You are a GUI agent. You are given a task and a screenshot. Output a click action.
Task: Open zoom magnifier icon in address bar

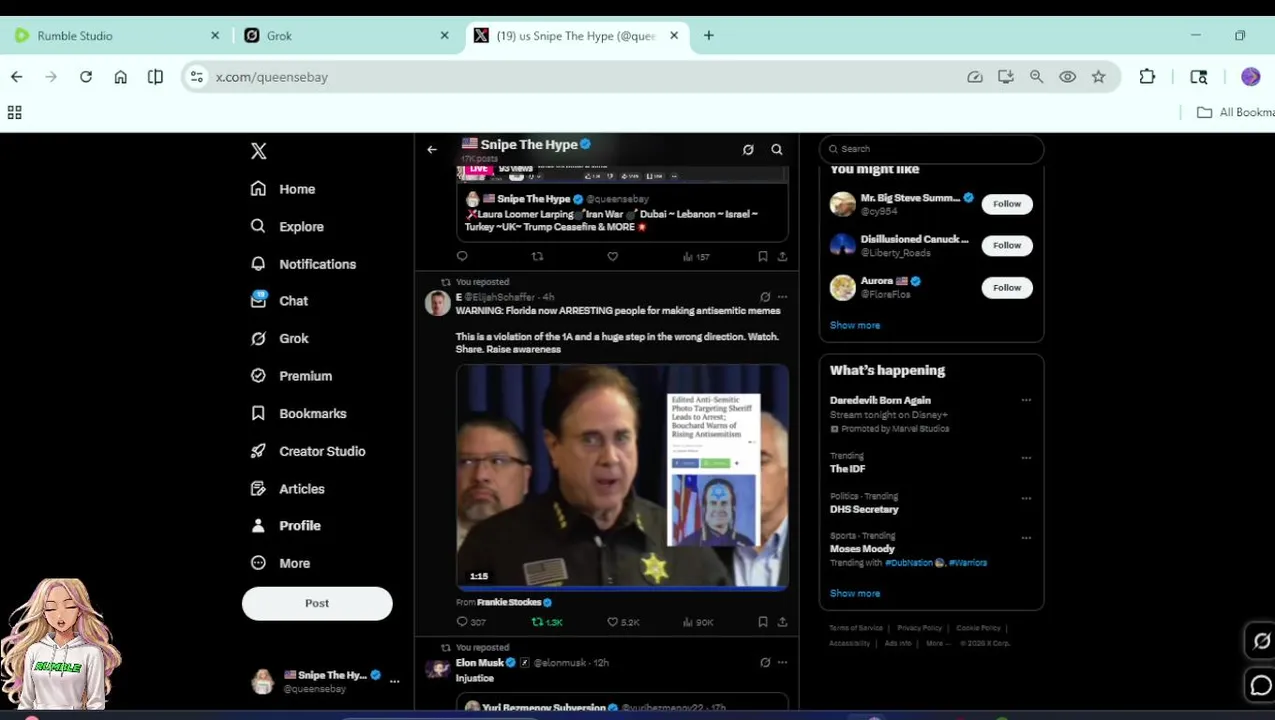tap(1037, 77)
